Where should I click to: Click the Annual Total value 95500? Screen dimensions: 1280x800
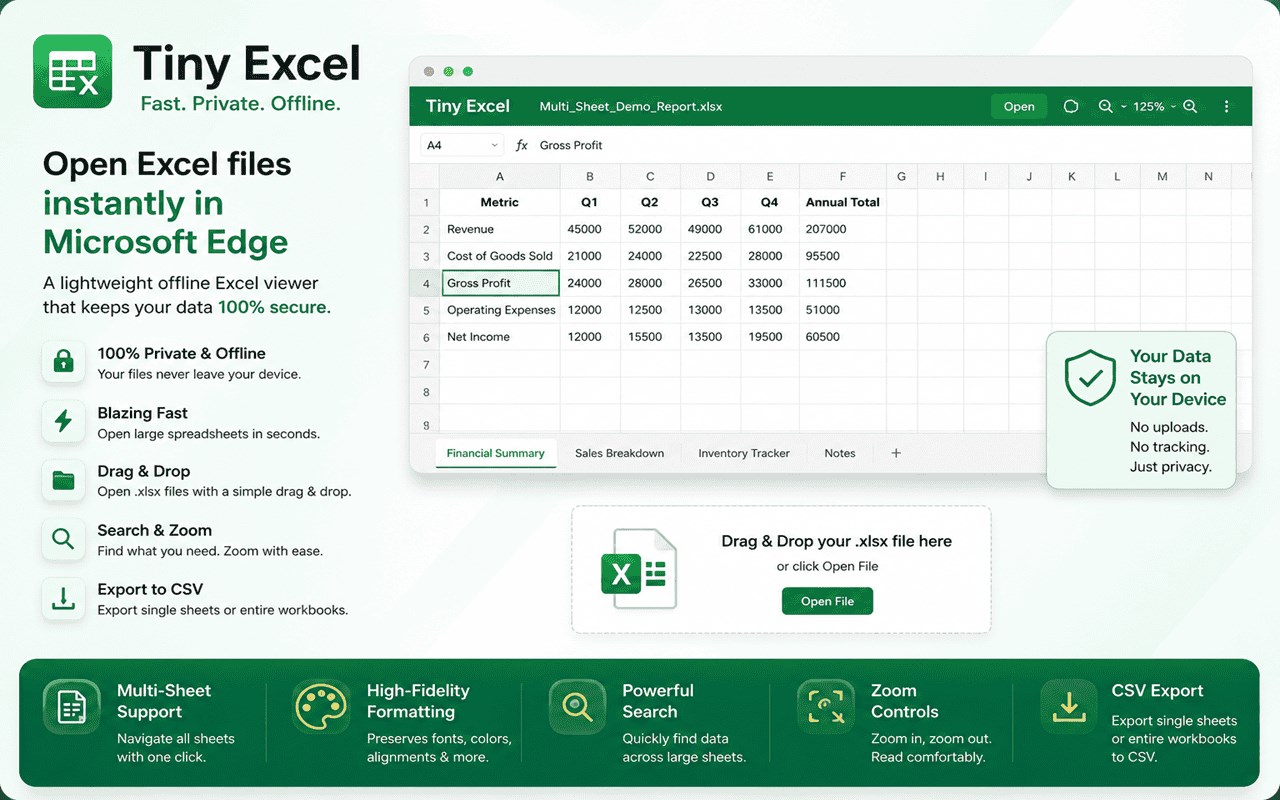(x=843, y=256)
